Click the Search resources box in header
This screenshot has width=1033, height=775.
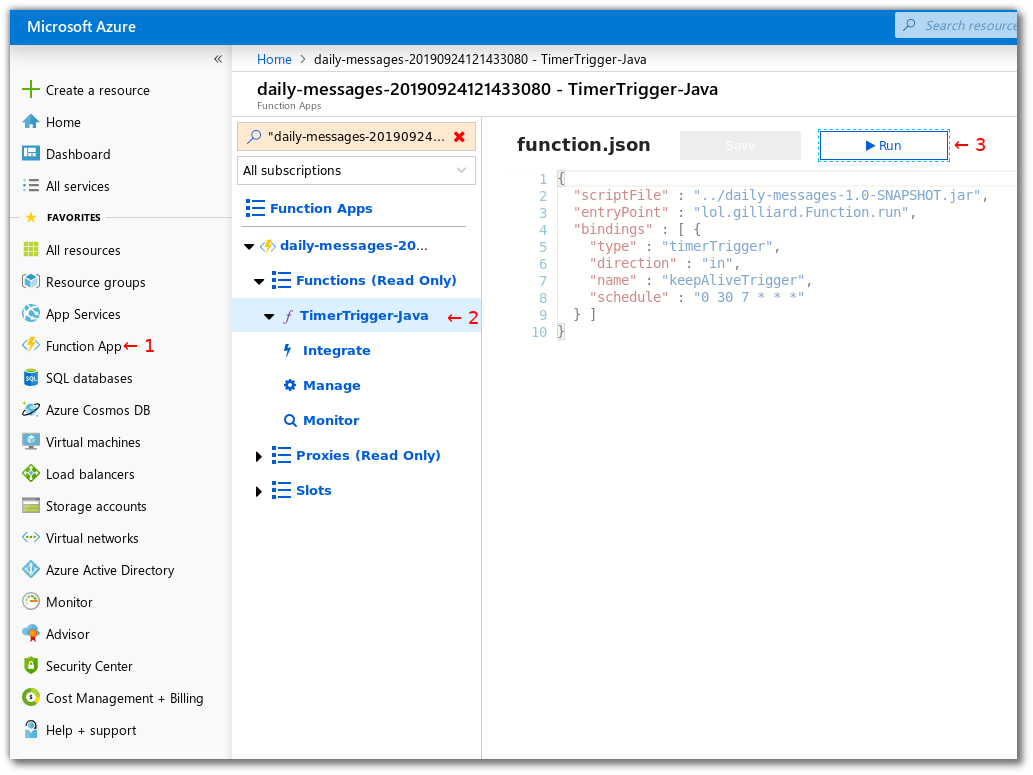point(956,25)
